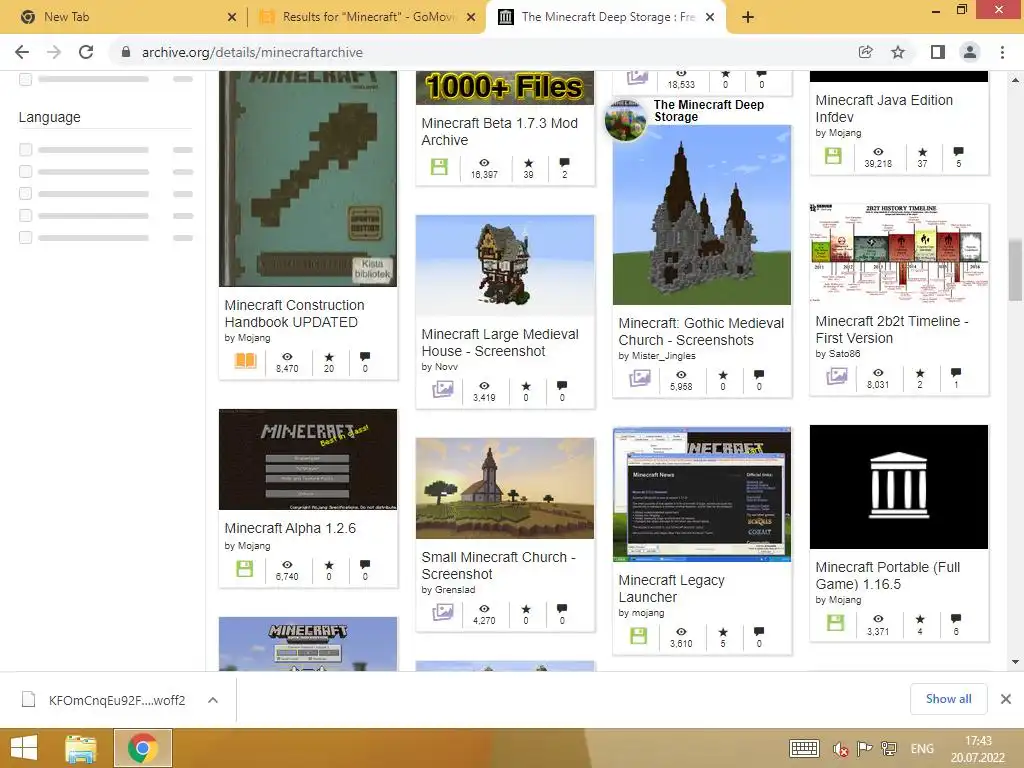Open Minecraft 2b2t Timeline - First Version link

point(891,330)
